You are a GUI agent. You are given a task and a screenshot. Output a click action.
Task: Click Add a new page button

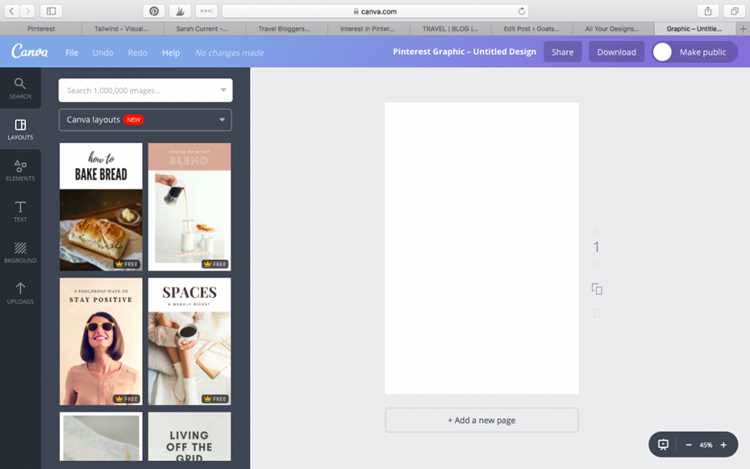[x=482, y=420]
